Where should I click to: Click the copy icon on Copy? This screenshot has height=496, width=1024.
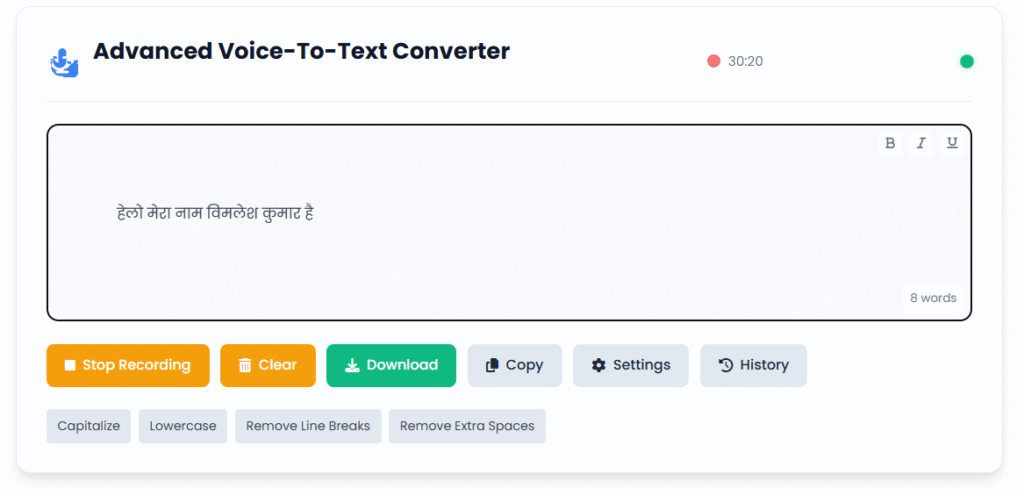tap(492, 365)
